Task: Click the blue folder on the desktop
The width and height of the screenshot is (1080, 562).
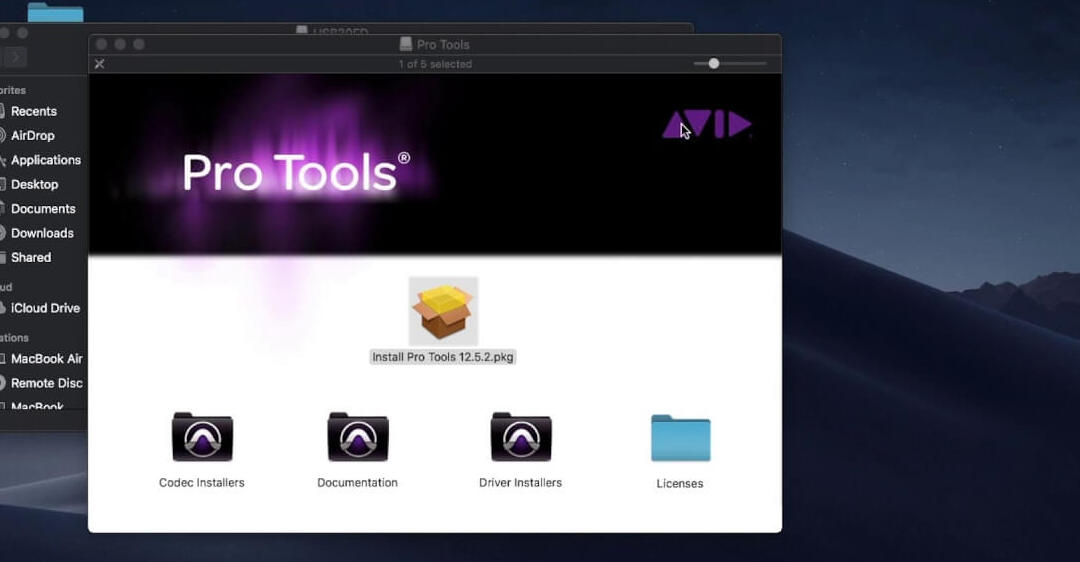Action: pyautogui.click(x=55, y=12)
